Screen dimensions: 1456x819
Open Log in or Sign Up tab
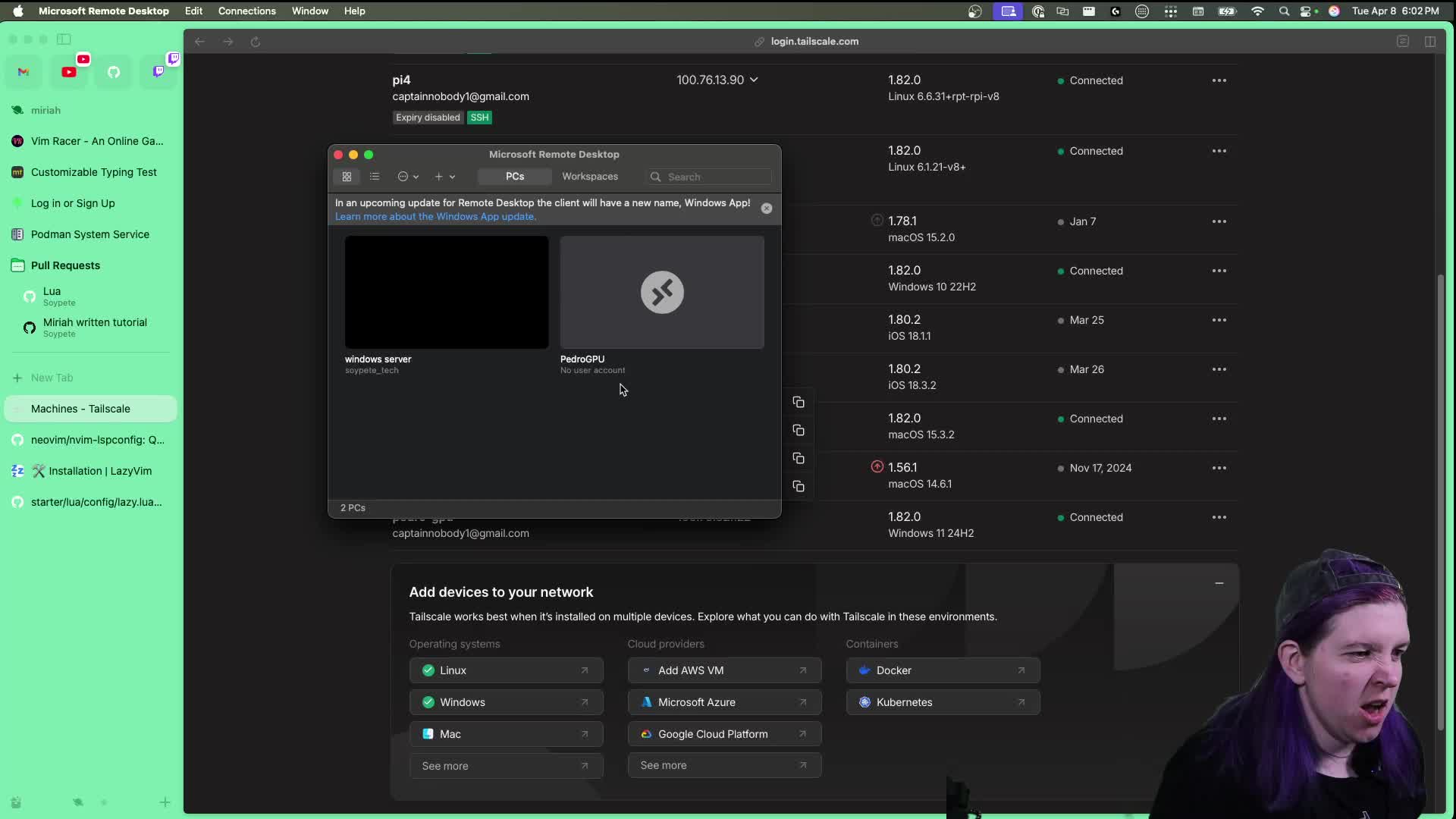[91, 203]
